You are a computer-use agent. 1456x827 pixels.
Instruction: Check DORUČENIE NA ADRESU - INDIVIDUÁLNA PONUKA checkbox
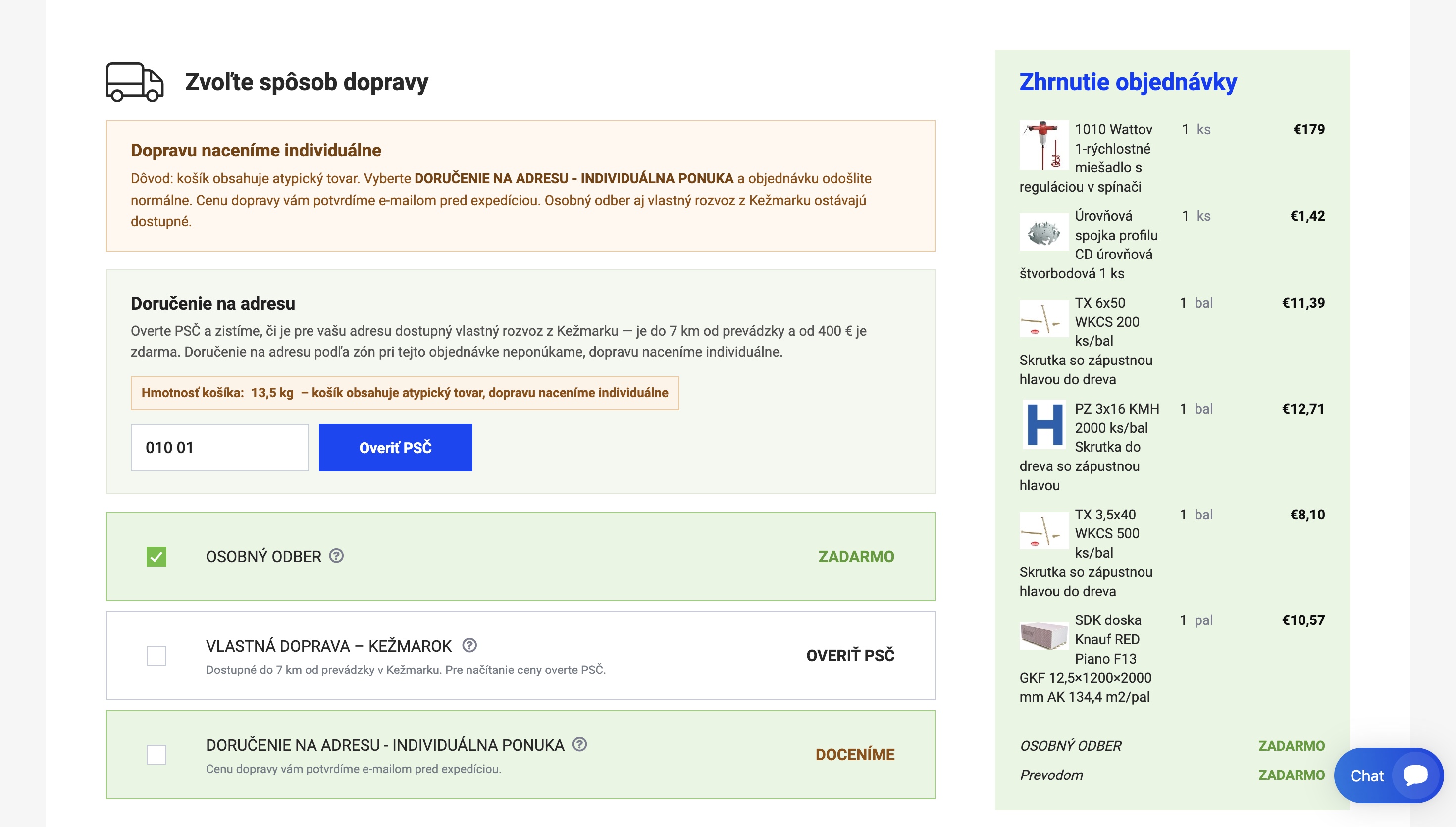coord(156,754)
